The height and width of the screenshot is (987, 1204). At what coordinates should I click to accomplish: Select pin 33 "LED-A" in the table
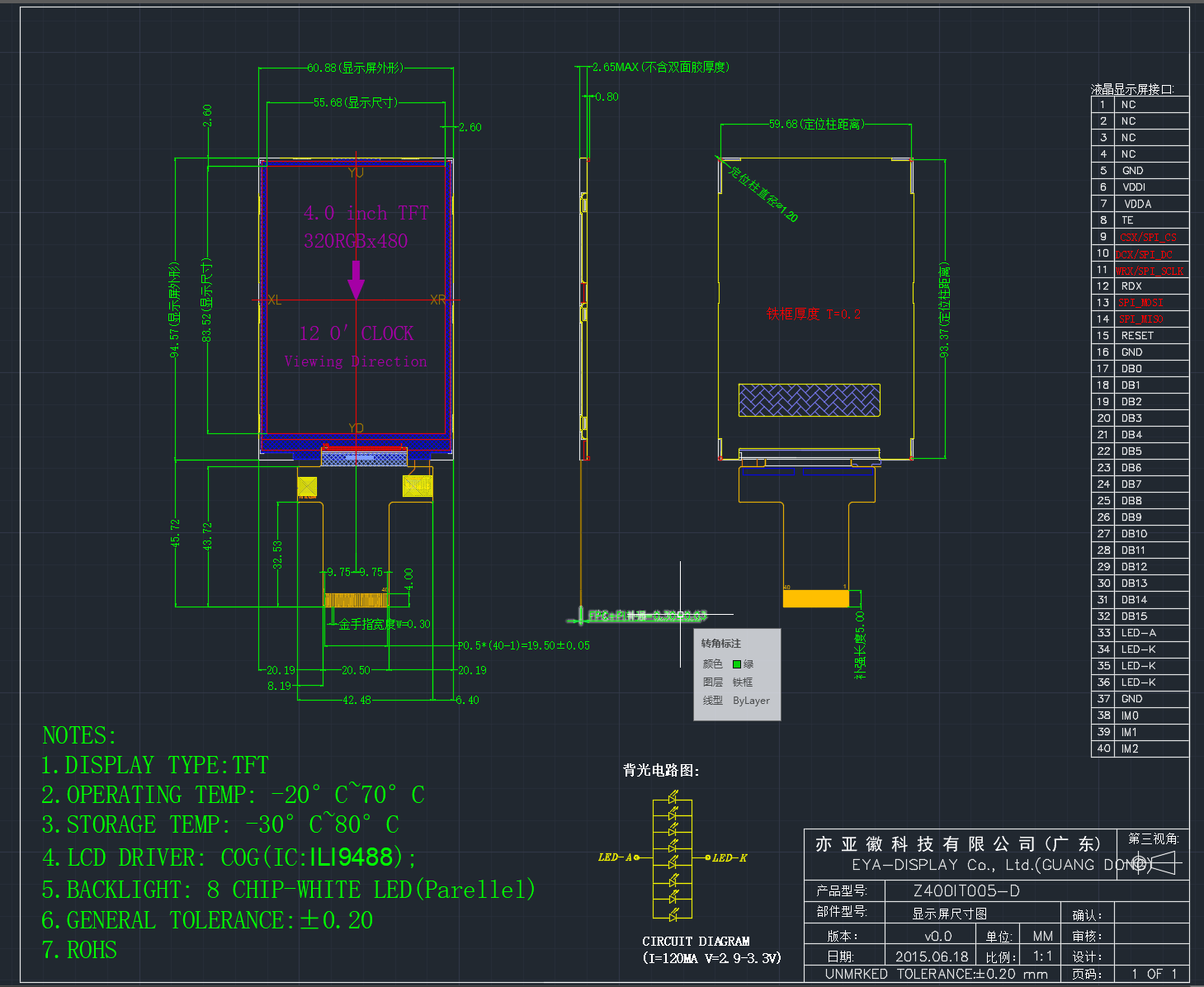1140,633
